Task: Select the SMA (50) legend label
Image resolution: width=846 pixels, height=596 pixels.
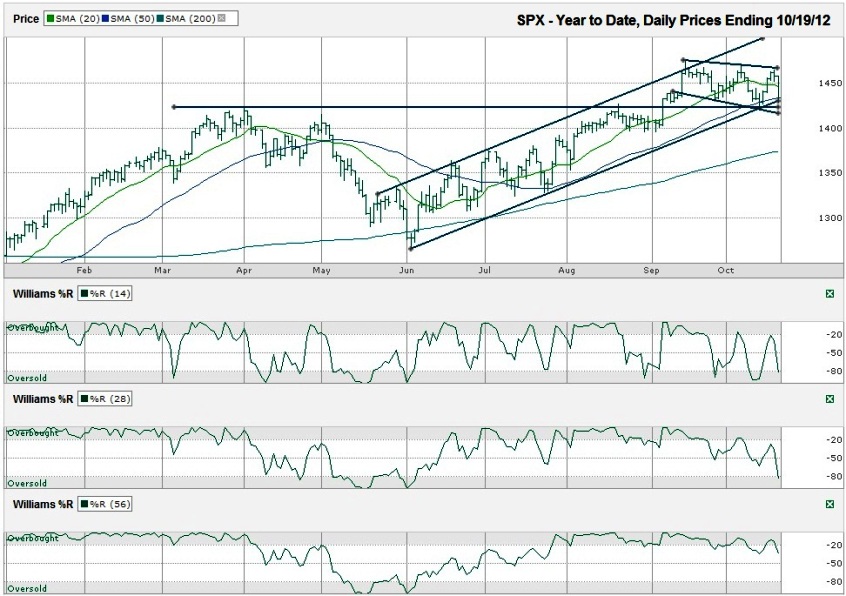Action: point(132,19)
